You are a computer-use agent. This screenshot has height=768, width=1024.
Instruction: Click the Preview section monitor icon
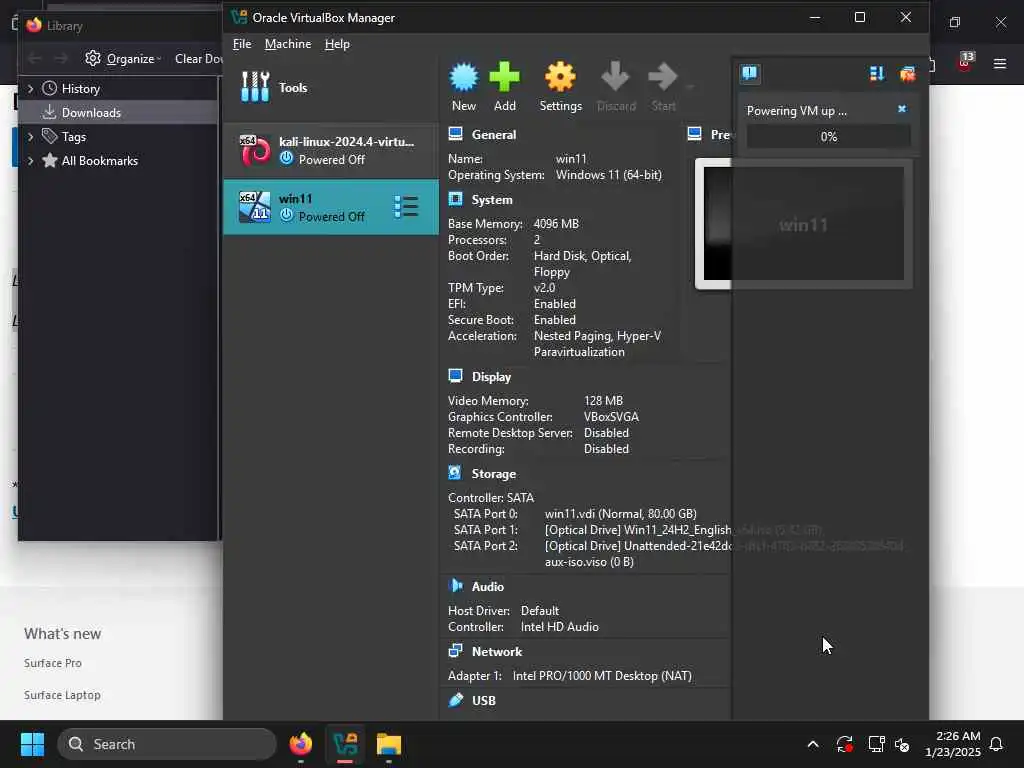[694, 134]
